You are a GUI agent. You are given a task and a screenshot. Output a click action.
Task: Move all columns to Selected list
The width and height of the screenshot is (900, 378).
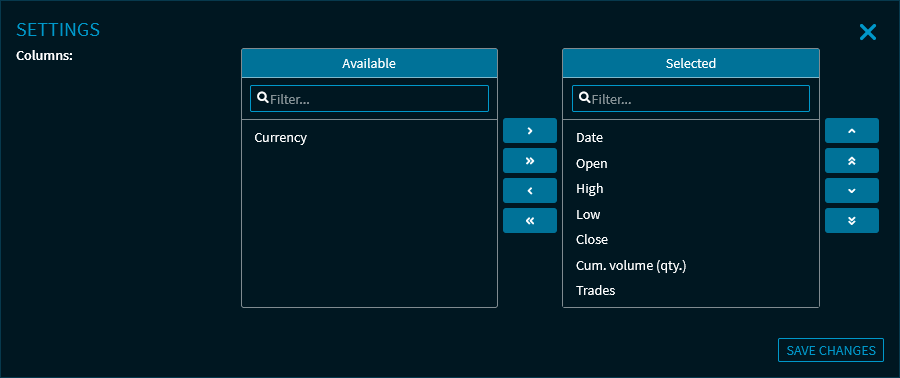tap(530, 161)
